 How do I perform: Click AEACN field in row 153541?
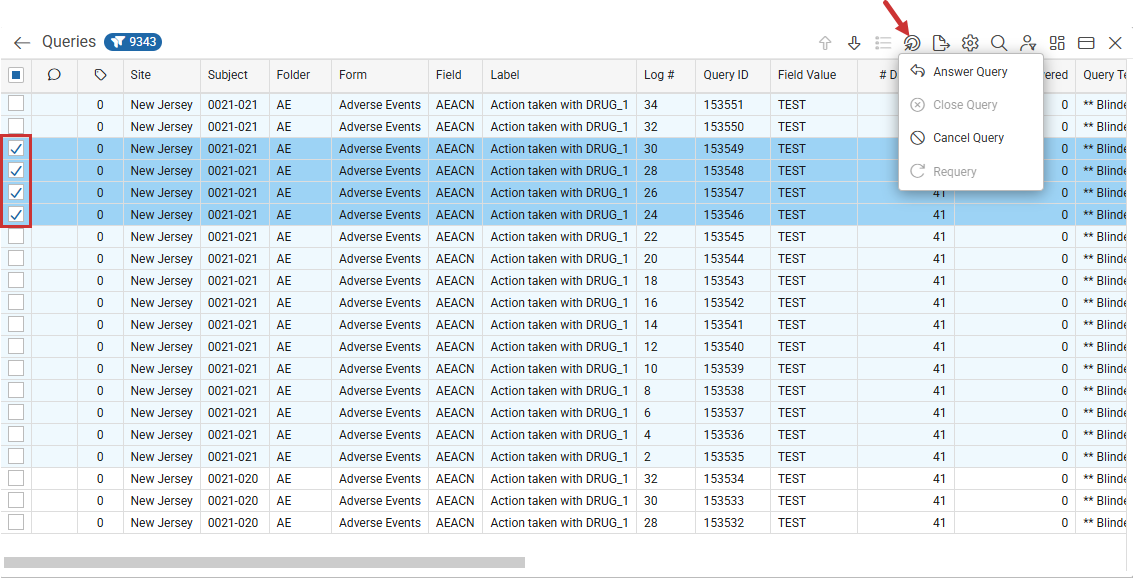point(455,324)
